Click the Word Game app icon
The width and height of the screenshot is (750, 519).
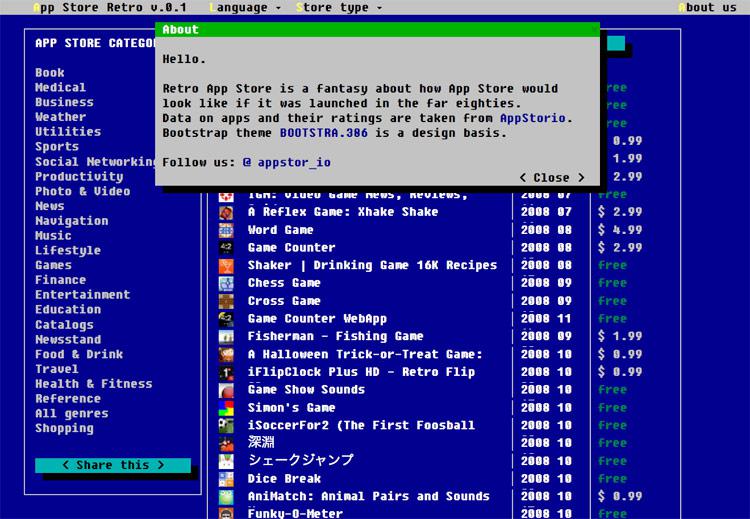click(x=227, y=230)
